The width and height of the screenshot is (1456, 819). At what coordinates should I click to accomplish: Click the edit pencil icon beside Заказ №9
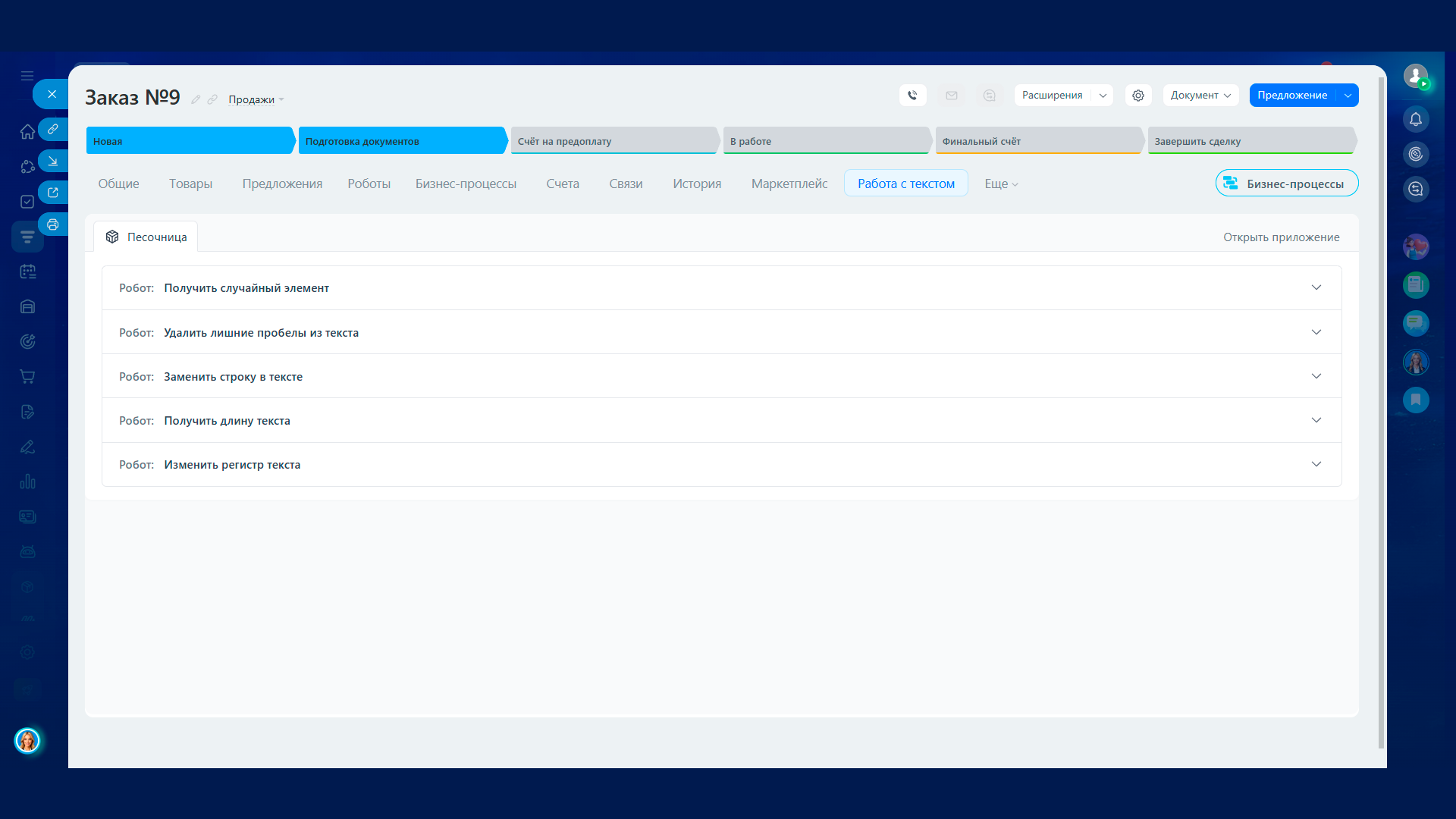[196, 99]
